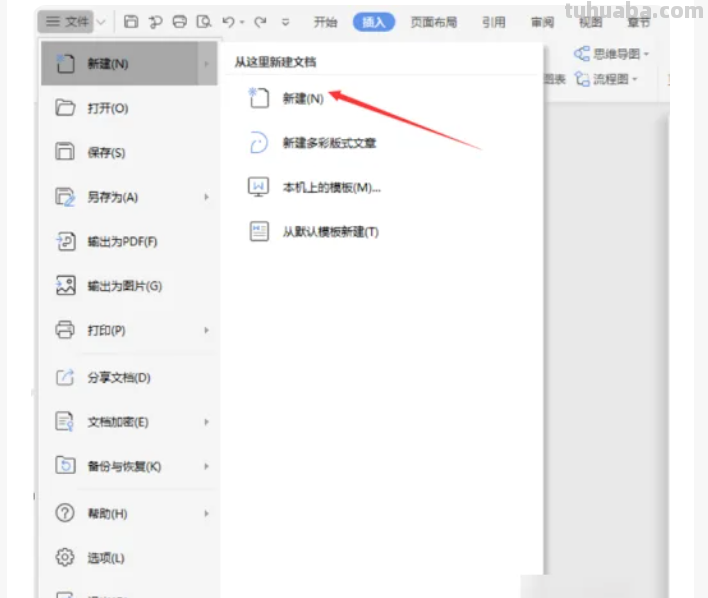The image size is (708, 598).
Task: Expand the 文档加密(E) submenu arrow
Action: (x=206, y=422)
